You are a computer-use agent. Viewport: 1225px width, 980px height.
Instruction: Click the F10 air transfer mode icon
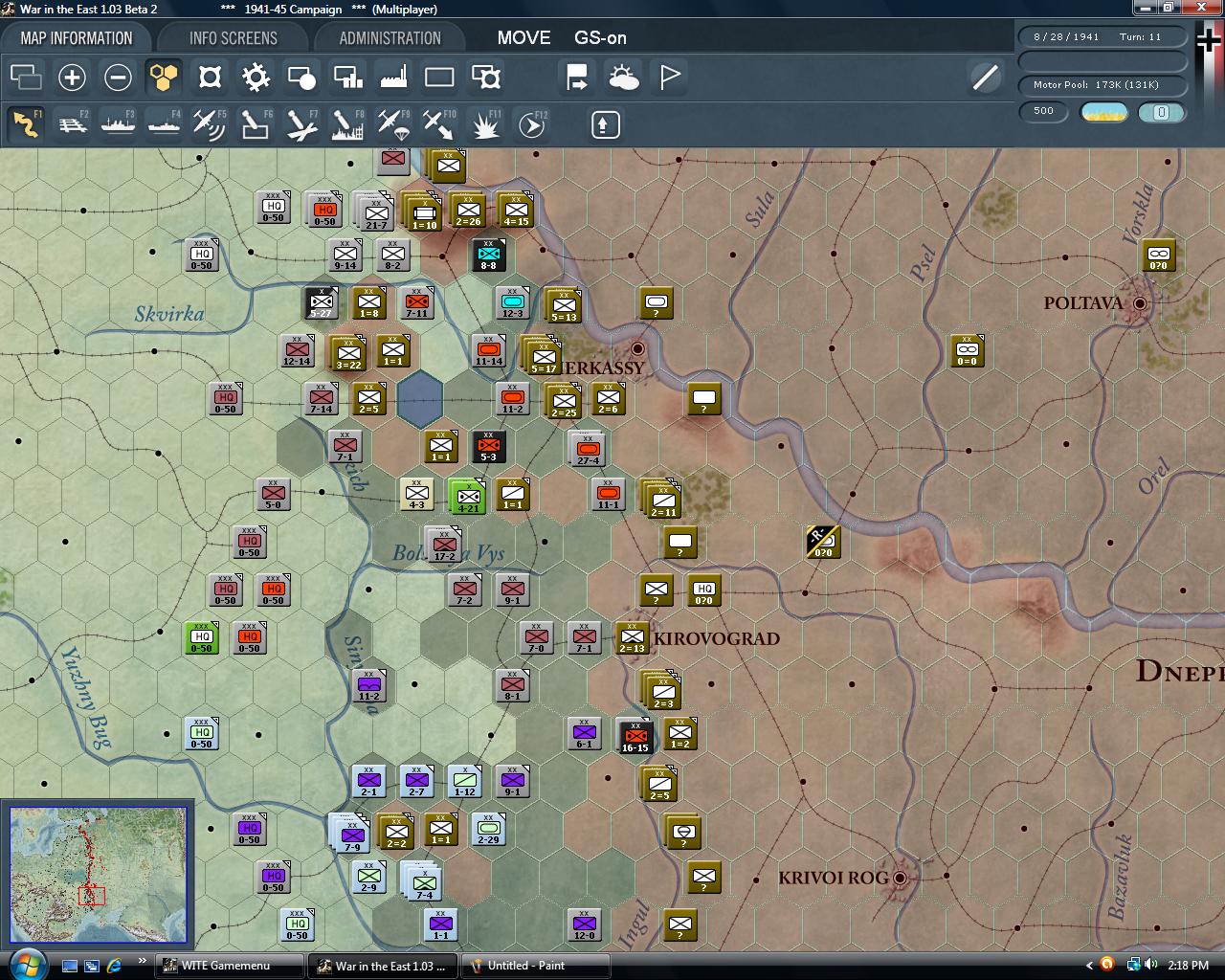(x=439, y=124)
